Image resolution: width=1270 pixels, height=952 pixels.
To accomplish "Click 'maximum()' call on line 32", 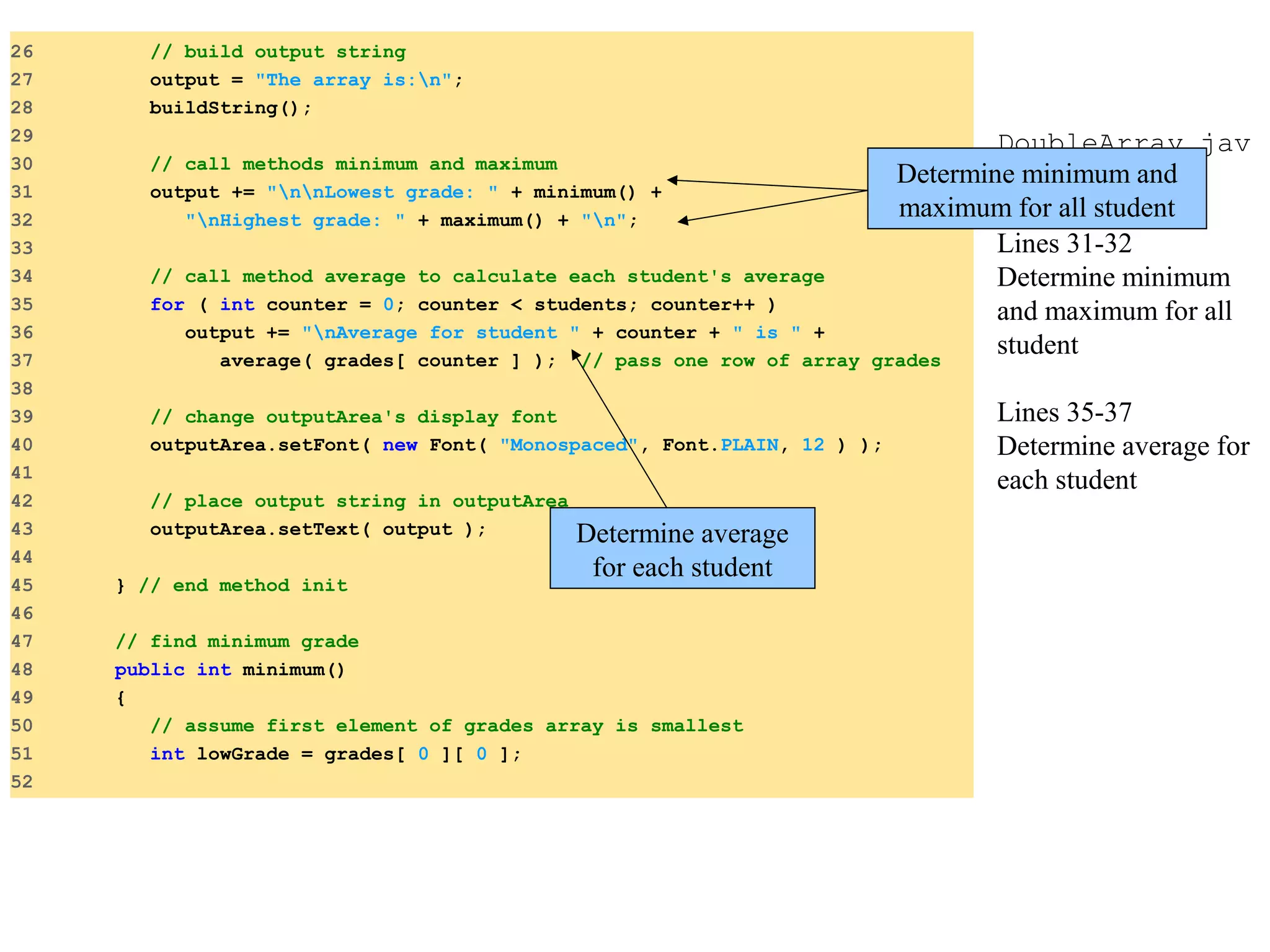I will pos(492,221).
